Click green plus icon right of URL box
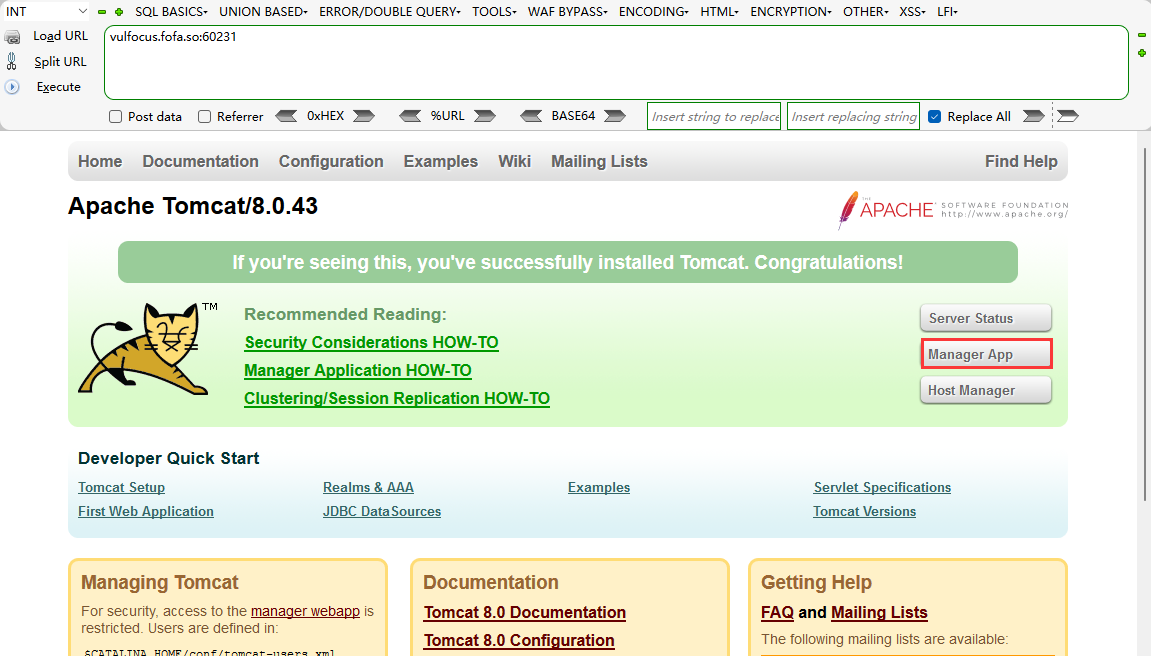Screen dimensions: 1151x656 (x=1141, y=53)
